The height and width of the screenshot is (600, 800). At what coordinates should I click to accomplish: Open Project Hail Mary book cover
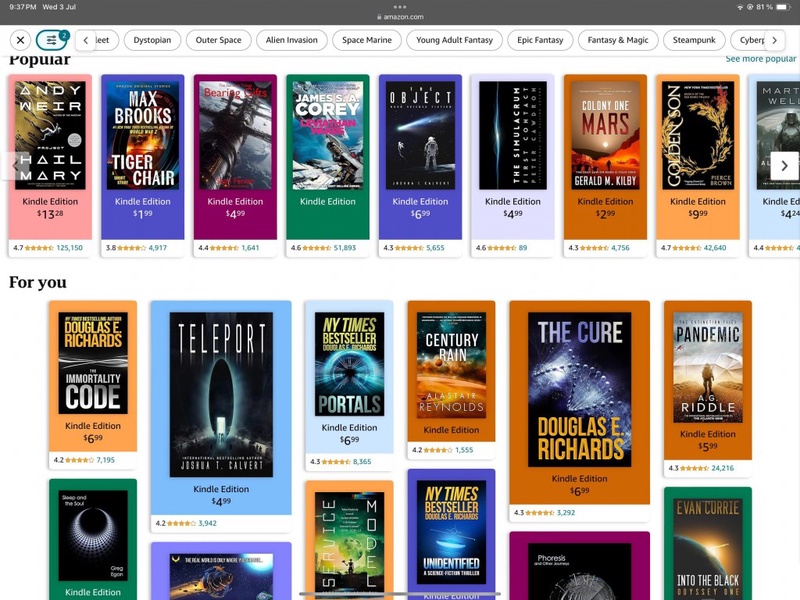[50, 135]
